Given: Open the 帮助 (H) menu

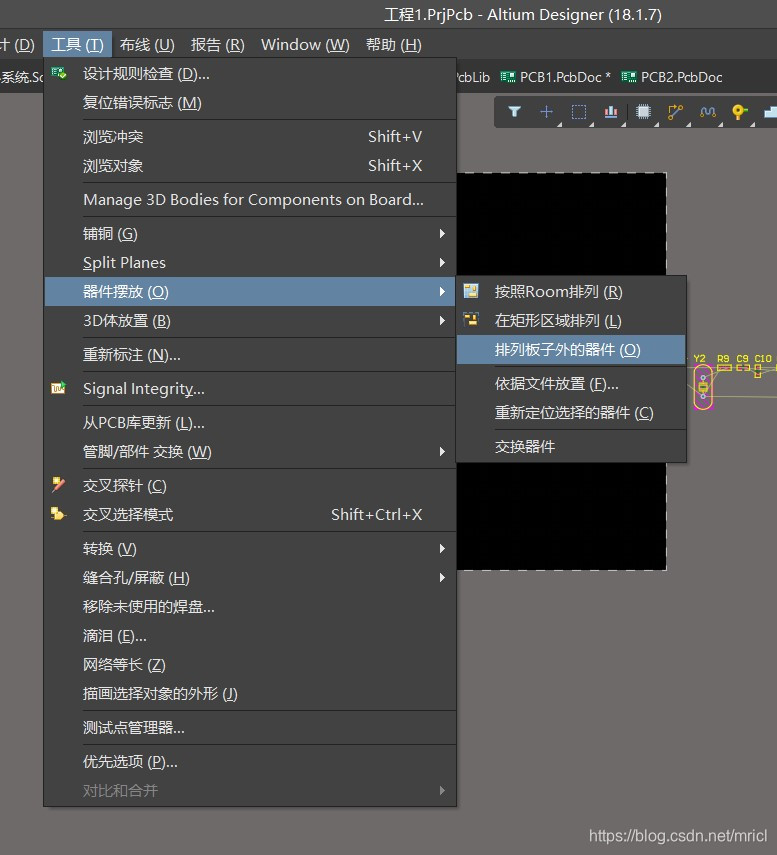Looking at the screenshot, I should pyautogui.click(x=394, y=44).
